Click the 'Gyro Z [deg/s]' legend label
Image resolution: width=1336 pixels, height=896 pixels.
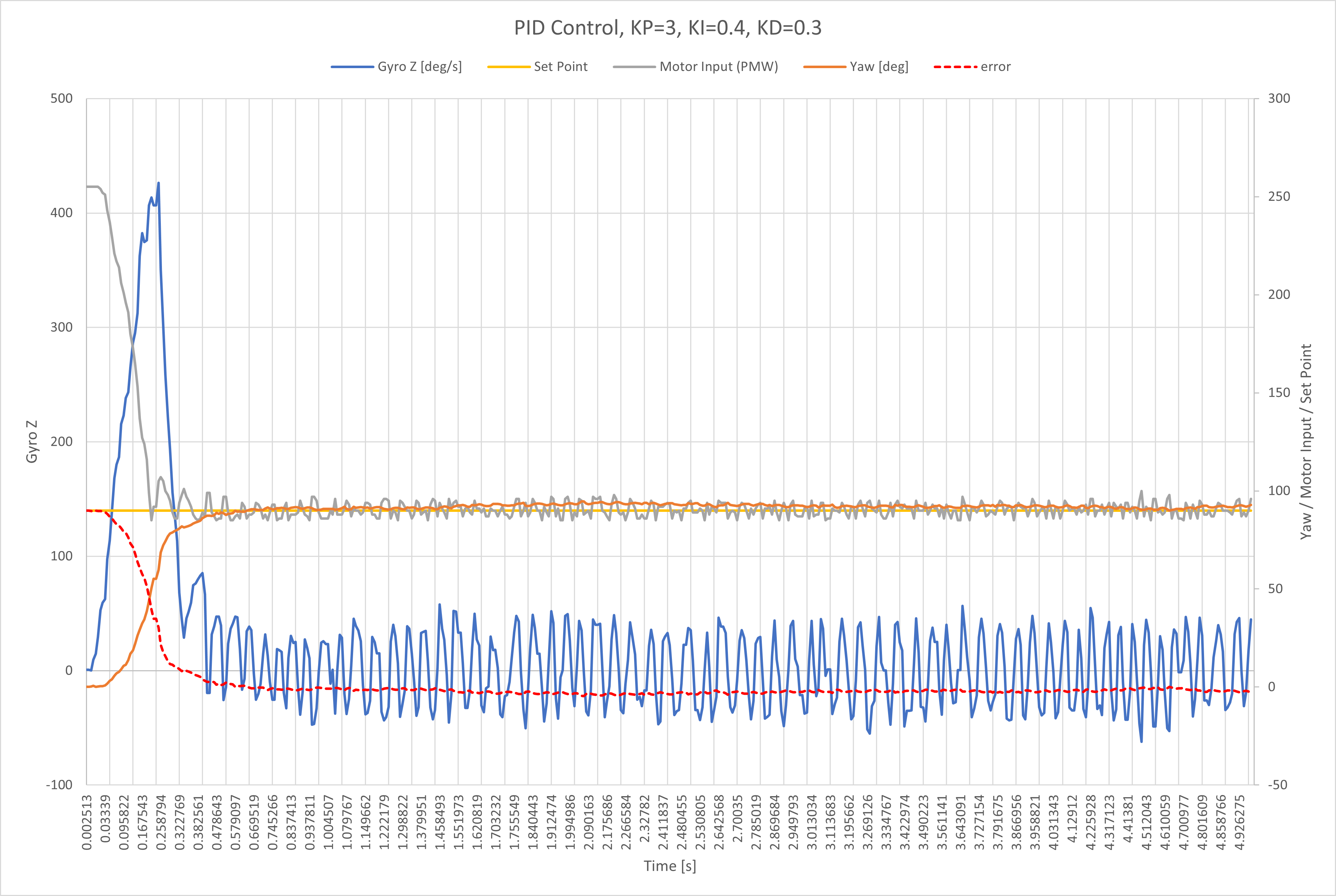(x=420, y=67)
